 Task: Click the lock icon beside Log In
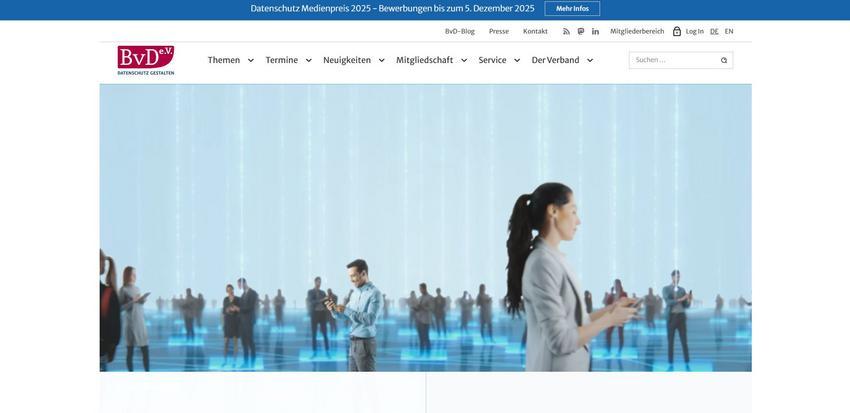click(x=677, y=31)
